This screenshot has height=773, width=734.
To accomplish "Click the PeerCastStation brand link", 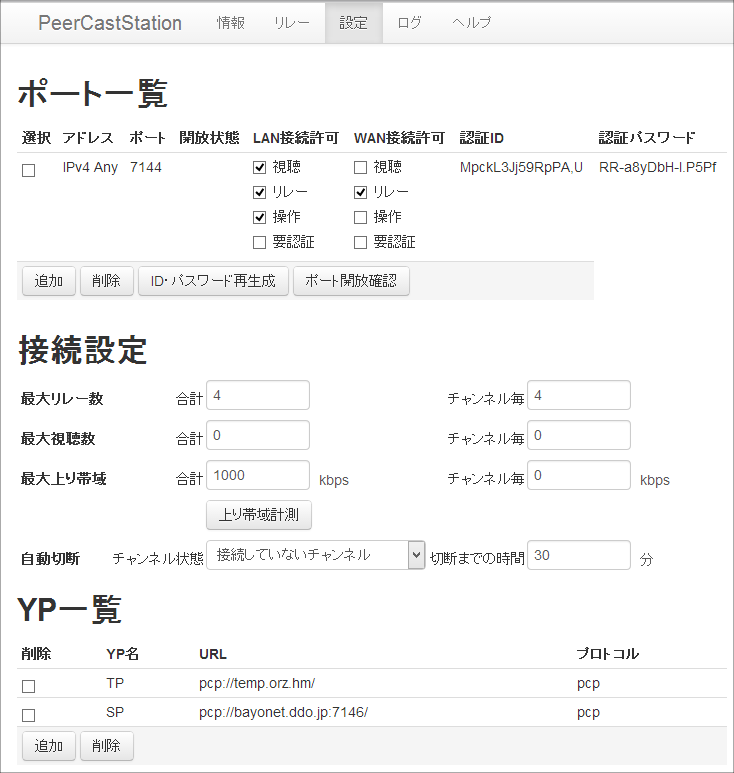I will 110,23.
